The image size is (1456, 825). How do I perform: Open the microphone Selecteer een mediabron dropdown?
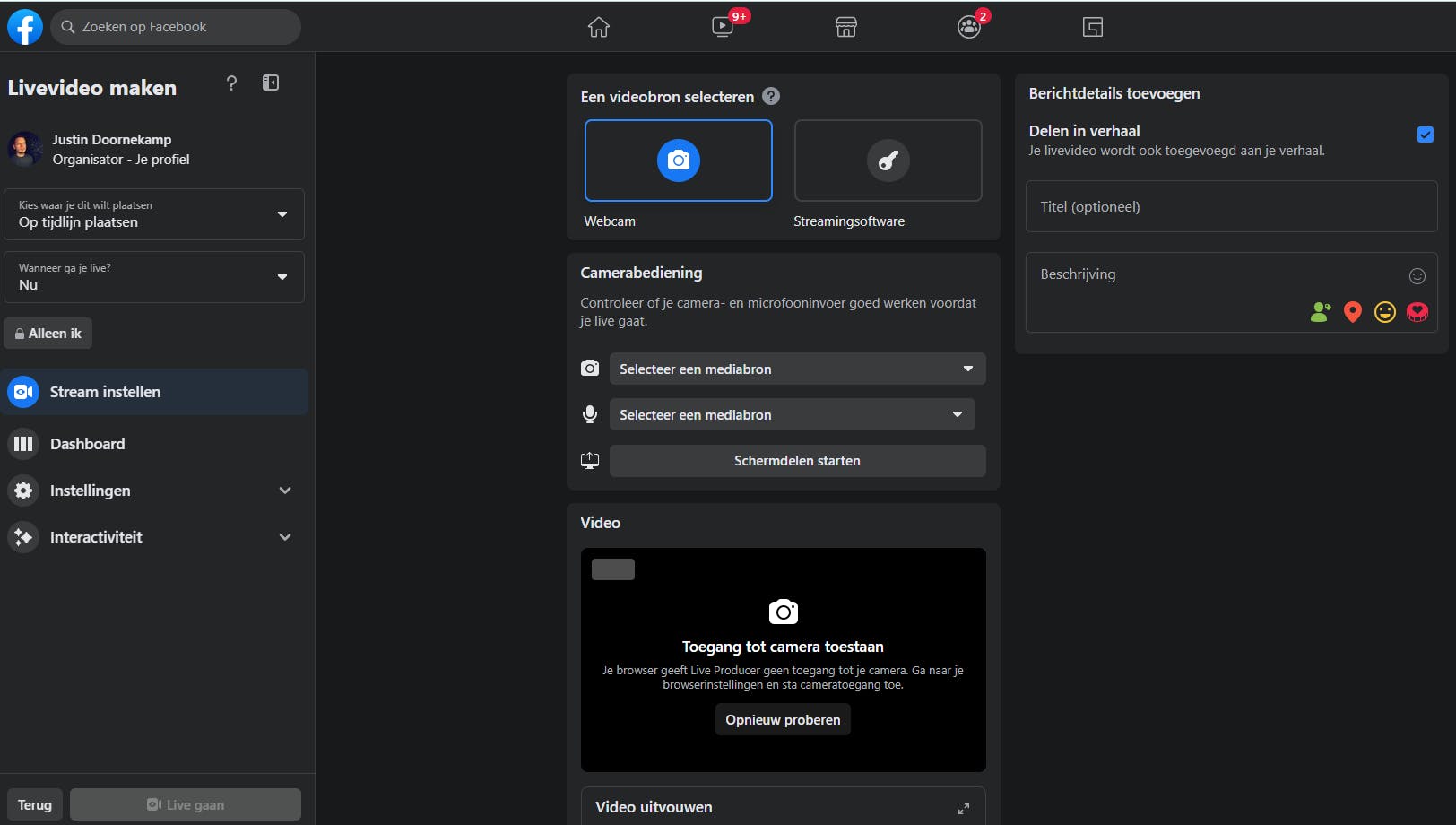(x=793, y=414)
